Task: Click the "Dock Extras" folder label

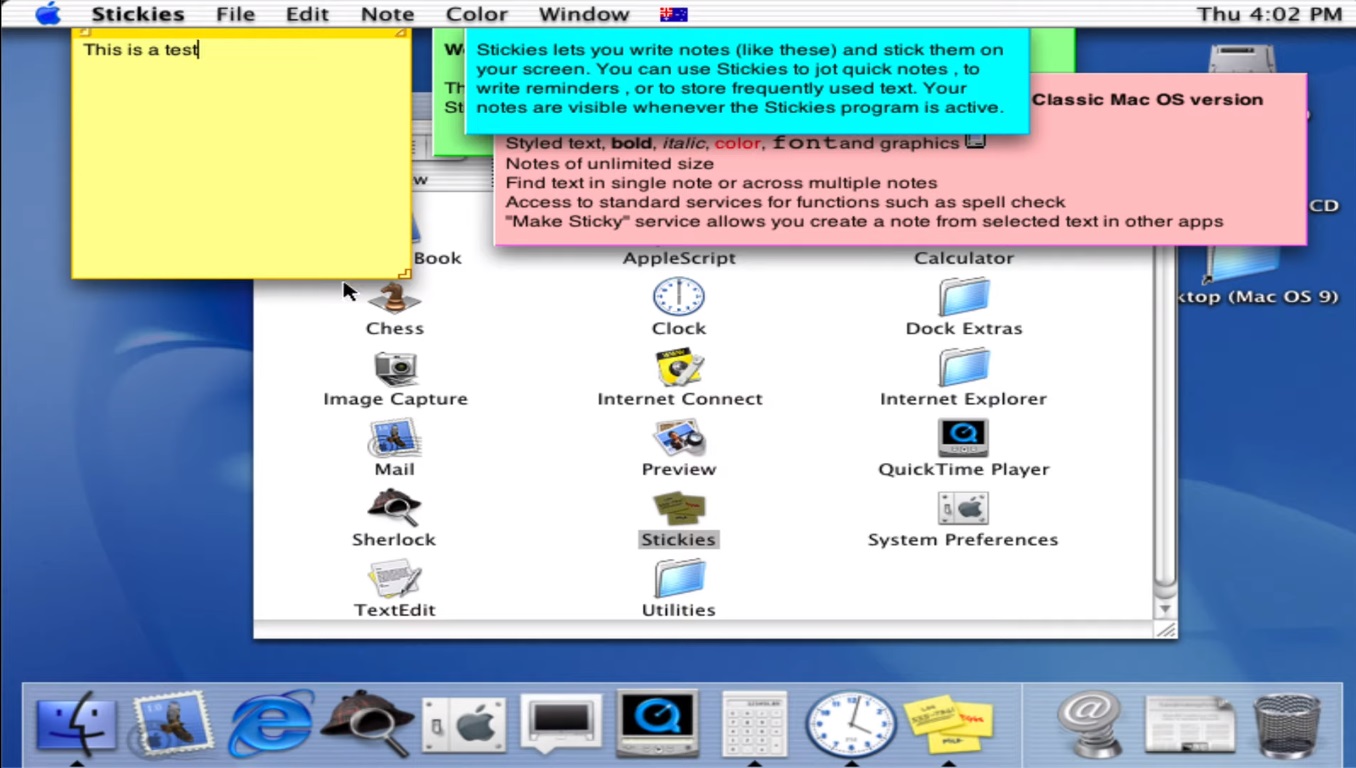Action: pos(964,328)
